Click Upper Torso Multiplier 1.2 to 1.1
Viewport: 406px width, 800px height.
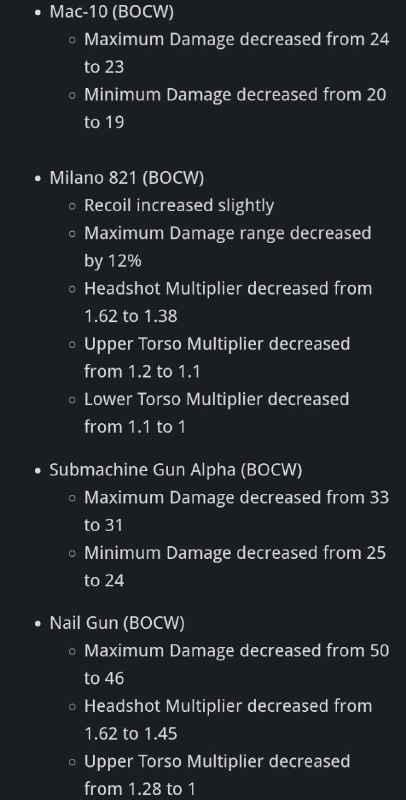click(217, 358)
